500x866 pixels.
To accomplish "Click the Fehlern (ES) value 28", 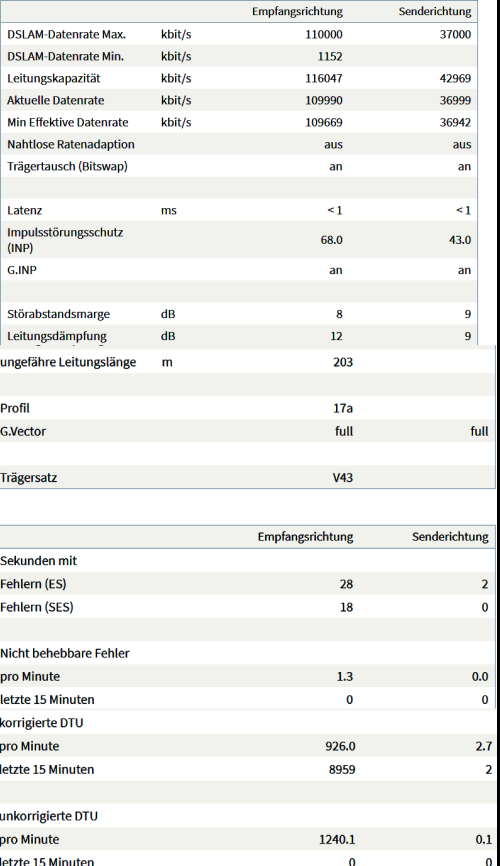I will pyautogui.click(x=346, y=584).
